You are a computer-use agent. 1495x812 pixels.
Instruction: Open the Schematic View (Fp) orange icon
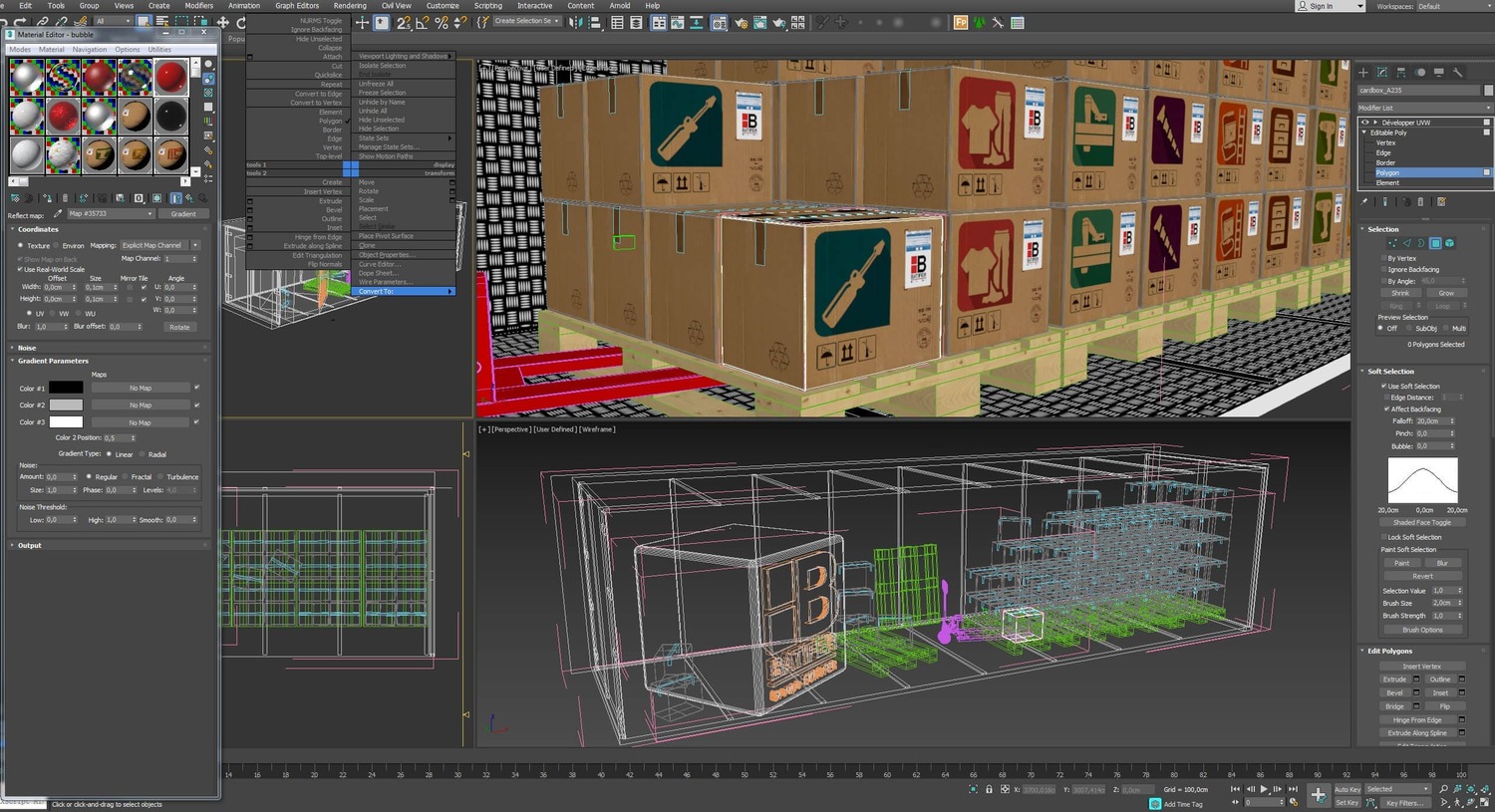[961, 22]
